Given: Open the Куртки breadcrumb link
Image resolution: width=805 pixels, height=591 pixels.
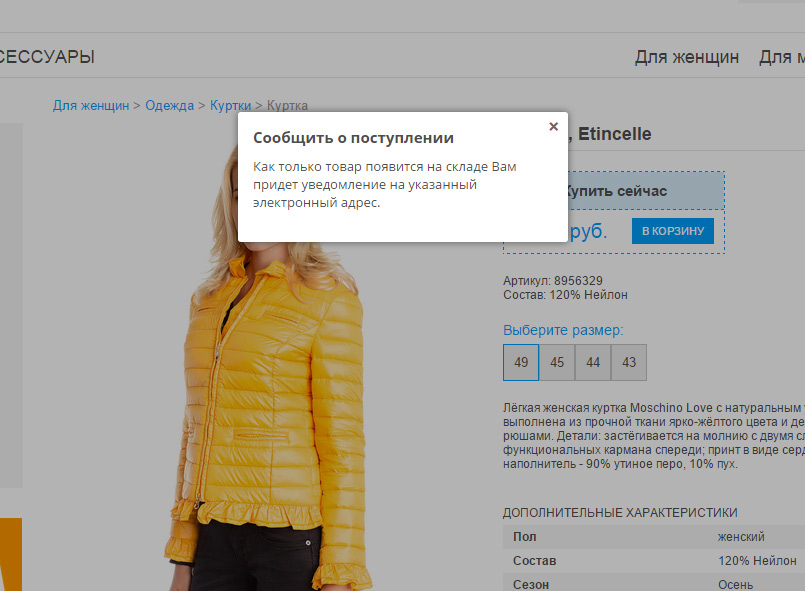Looking at the screenshot, I should click(x=230, y=105).
